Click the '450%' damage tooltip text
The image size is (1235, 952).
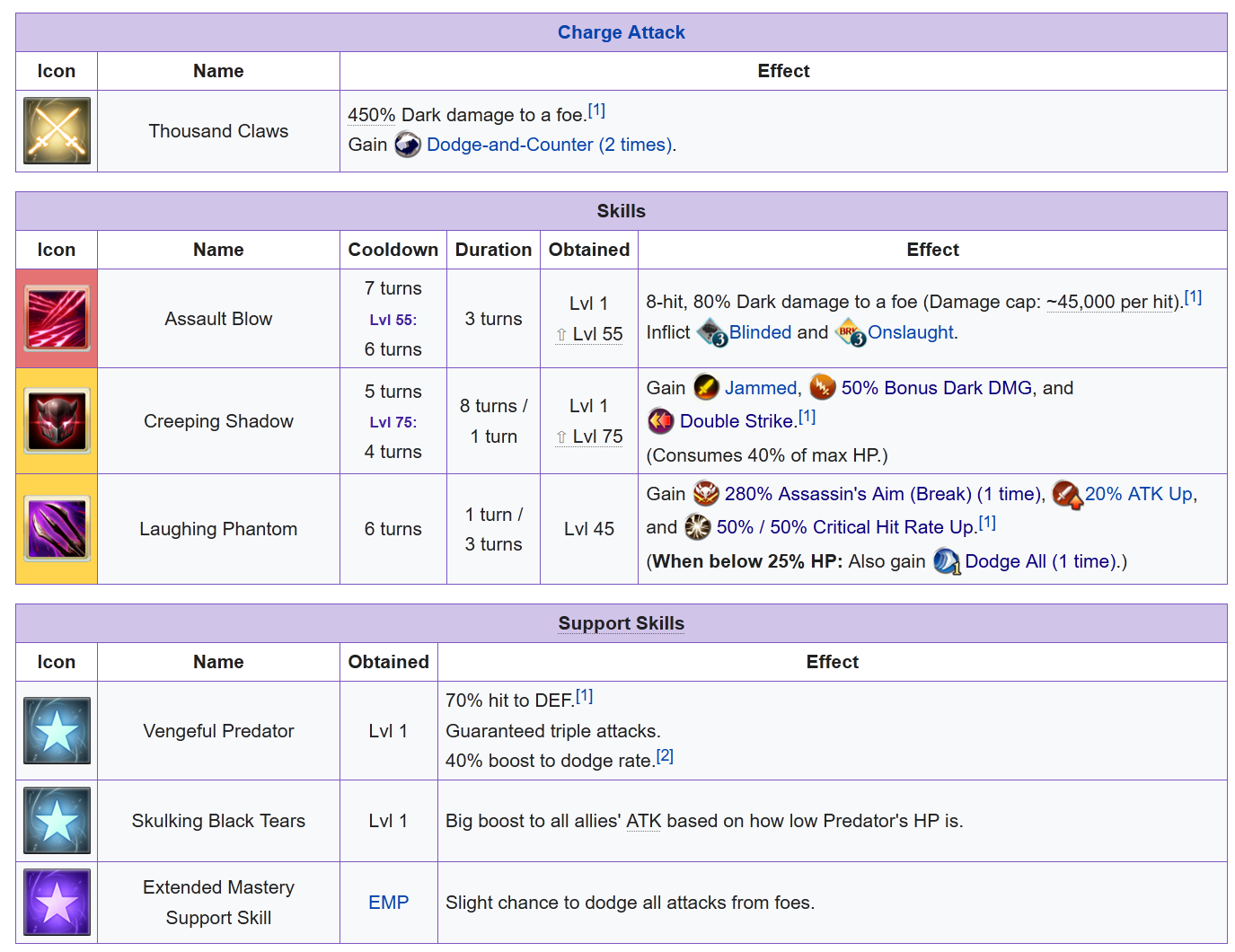point(372,115)
